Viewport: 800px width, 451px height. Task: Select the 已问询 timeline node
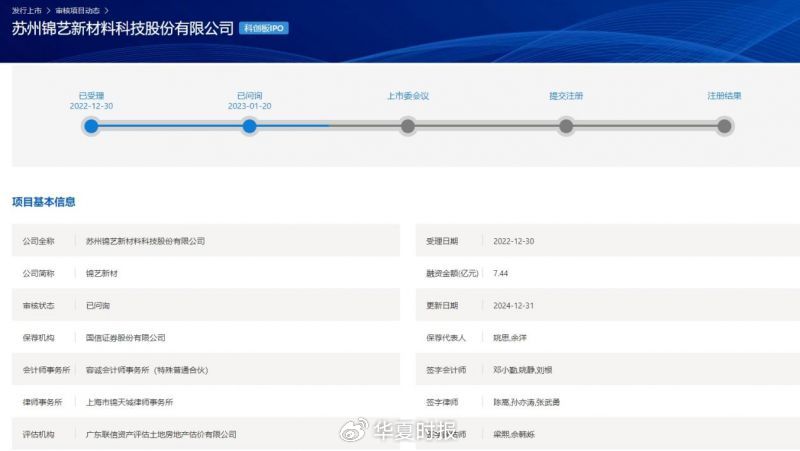click(249, 126)
